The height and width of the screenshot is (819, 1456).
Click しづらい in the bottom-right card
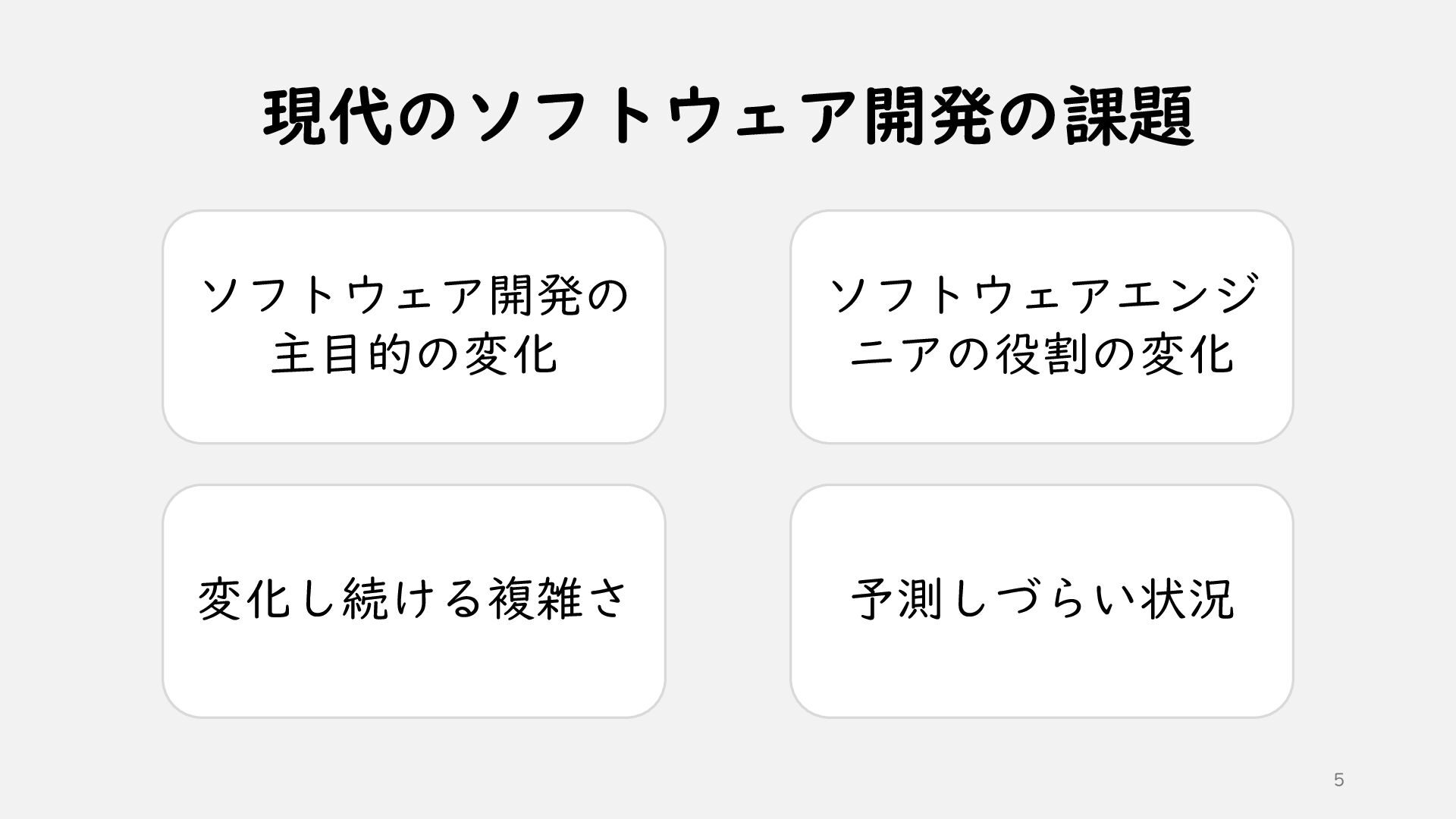(1042, 599)
